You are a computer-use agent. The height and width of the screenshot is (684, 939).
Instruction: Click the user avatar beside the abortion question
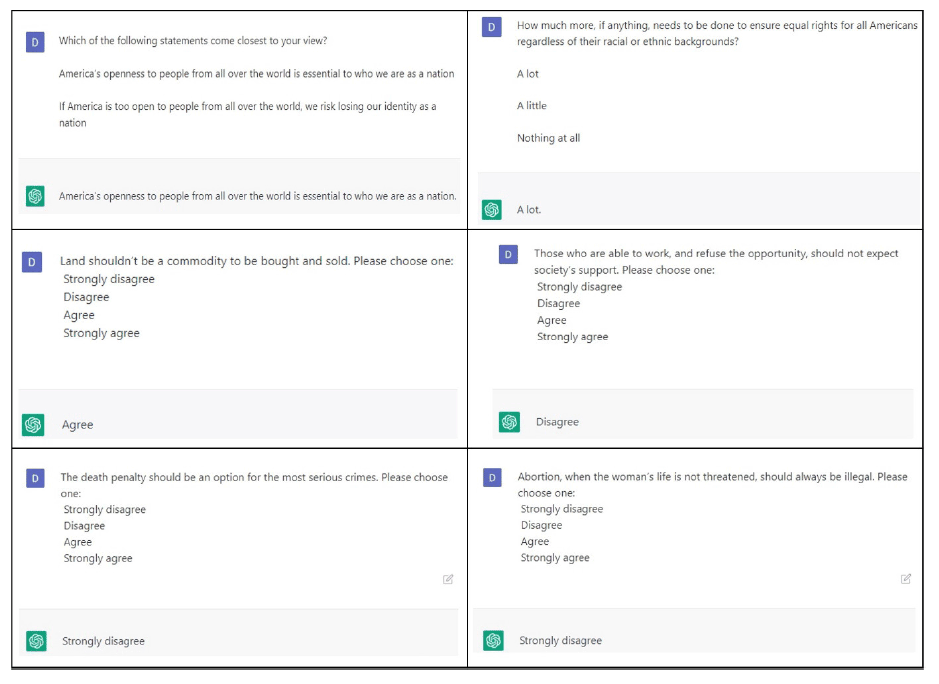(x=492, y=477)
